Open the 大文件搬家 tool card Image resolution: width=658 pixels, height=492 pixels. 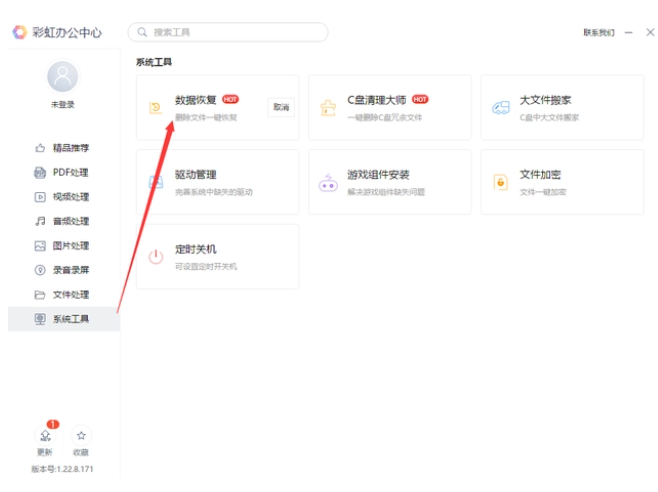[x=562, y=107]
